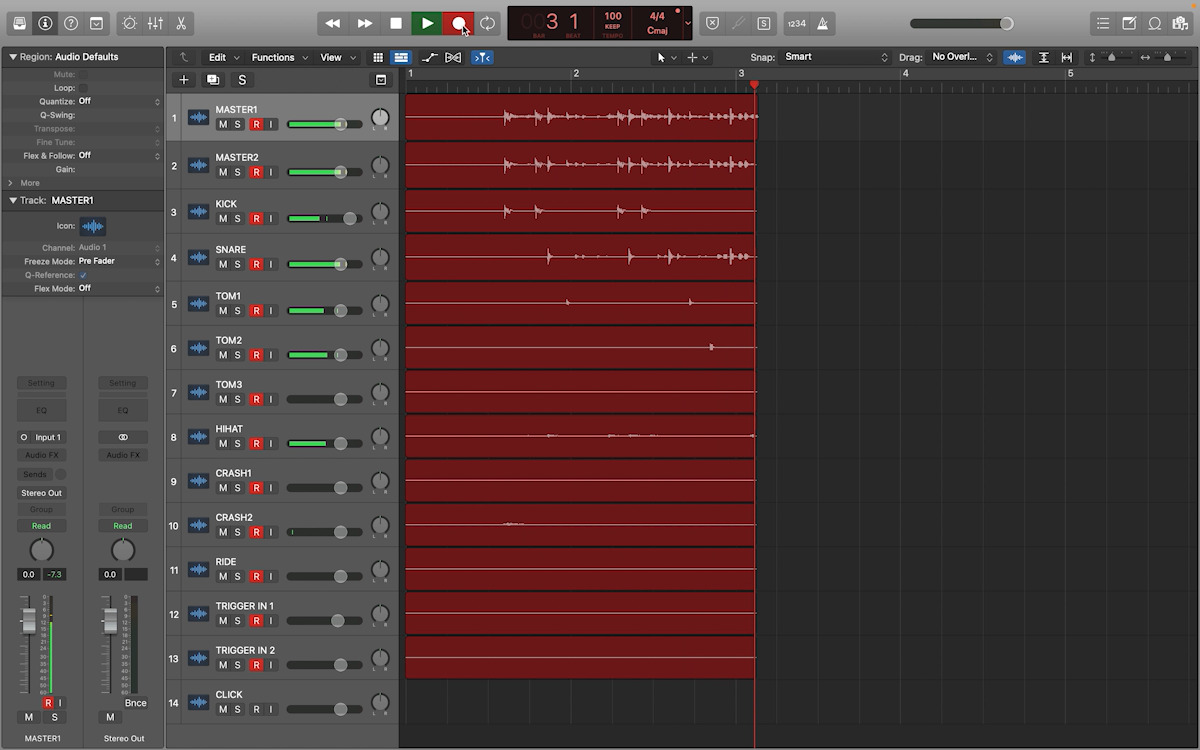Click the Audio FX slot for MASTER1

(x=41, y=455)
